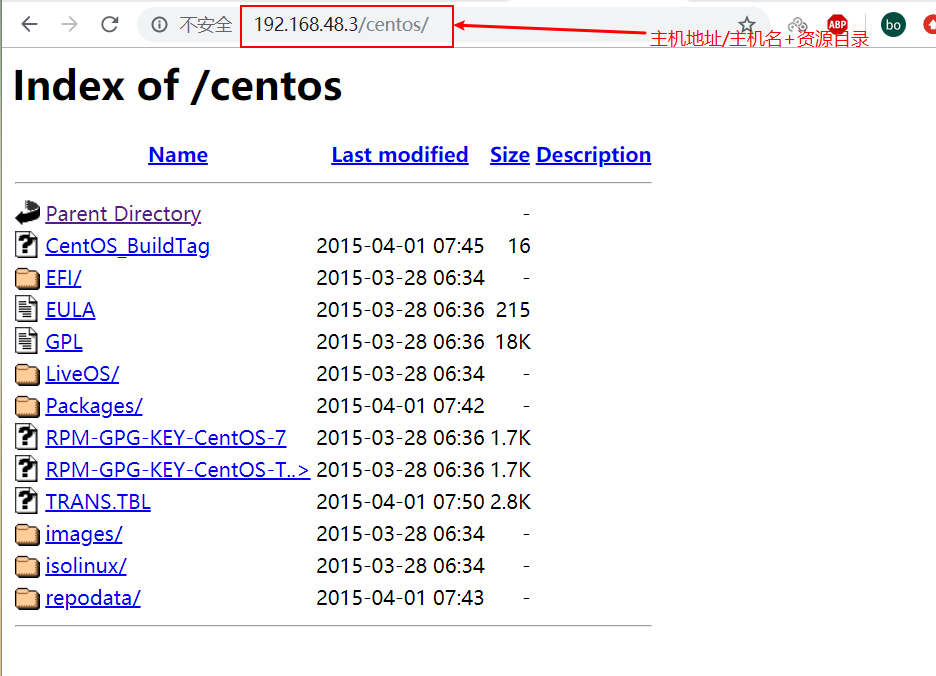Image resolution: width=936 pixels, height=676 pixels.
Task: Open the isolinux/ directory link
Action: coord(86,566)
